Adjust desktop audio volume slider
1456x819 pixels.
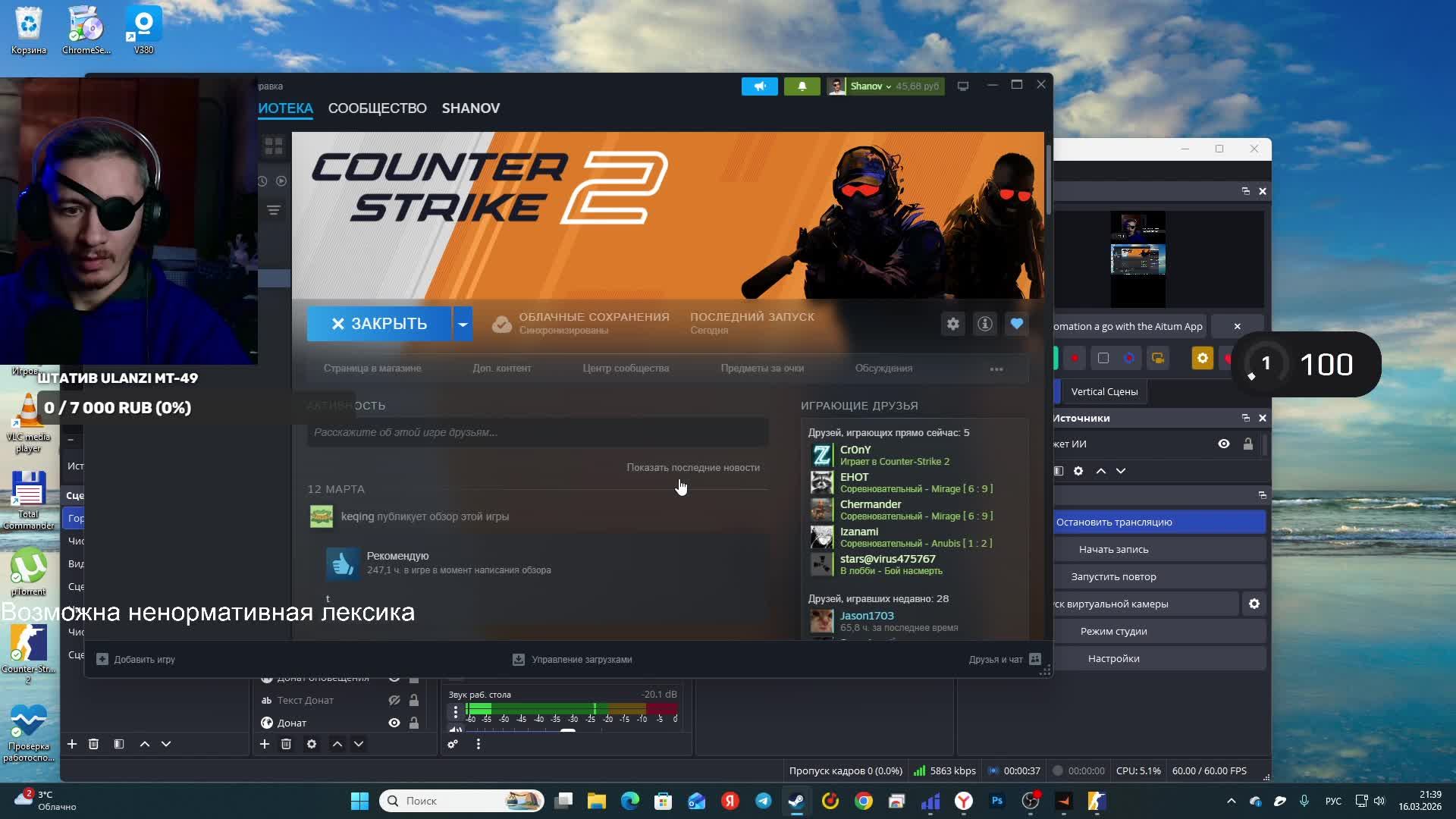point(567,730)
